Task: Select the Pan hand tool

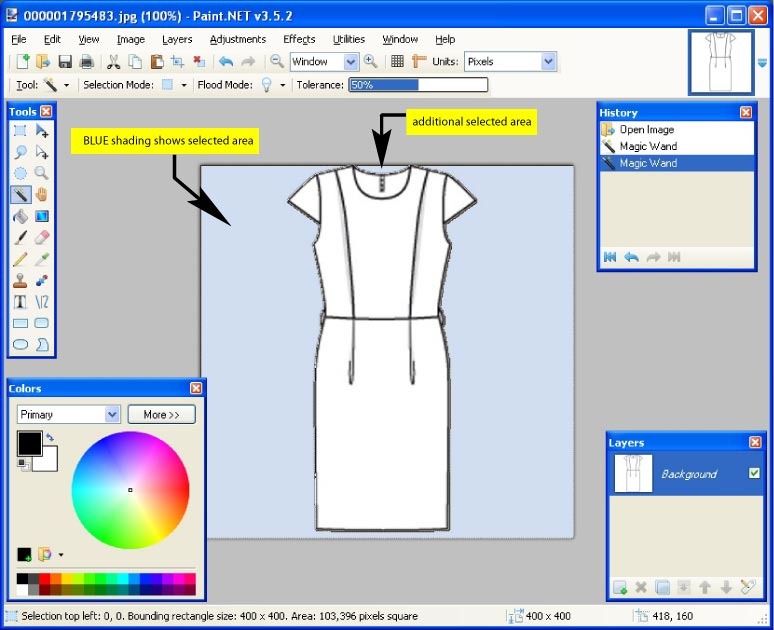Action: coord(42,194)
